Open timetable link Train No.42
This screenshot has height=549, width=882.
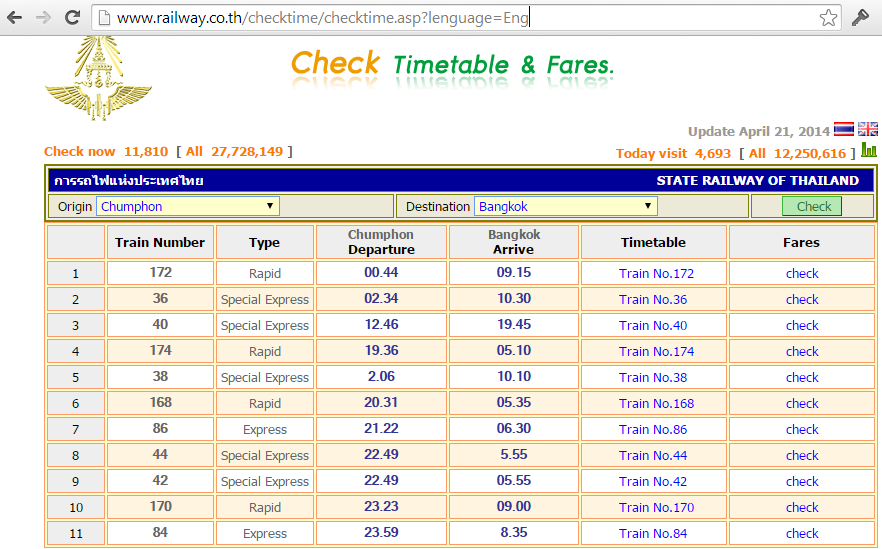click(x=653, y=482)
